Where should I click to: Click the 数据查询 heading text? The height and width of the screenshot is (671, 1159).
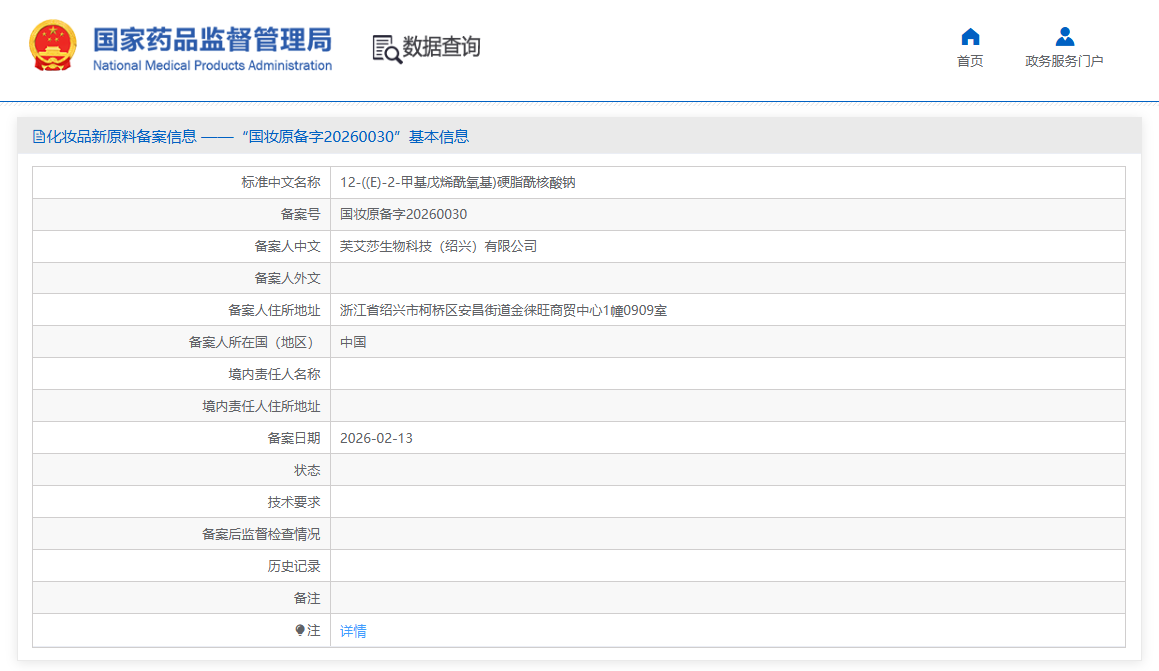tap(441, 47)
